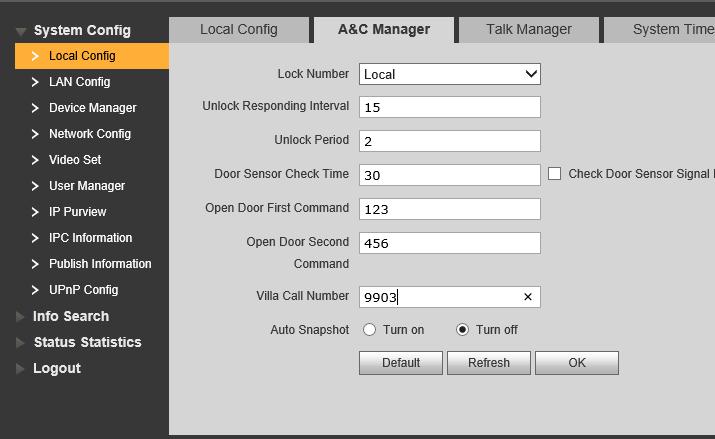Image resolution: width=715 pixels, height=439 pixels.
Task: Click the chevron icon beside User Manager
Action: click(x=35, y=186)
